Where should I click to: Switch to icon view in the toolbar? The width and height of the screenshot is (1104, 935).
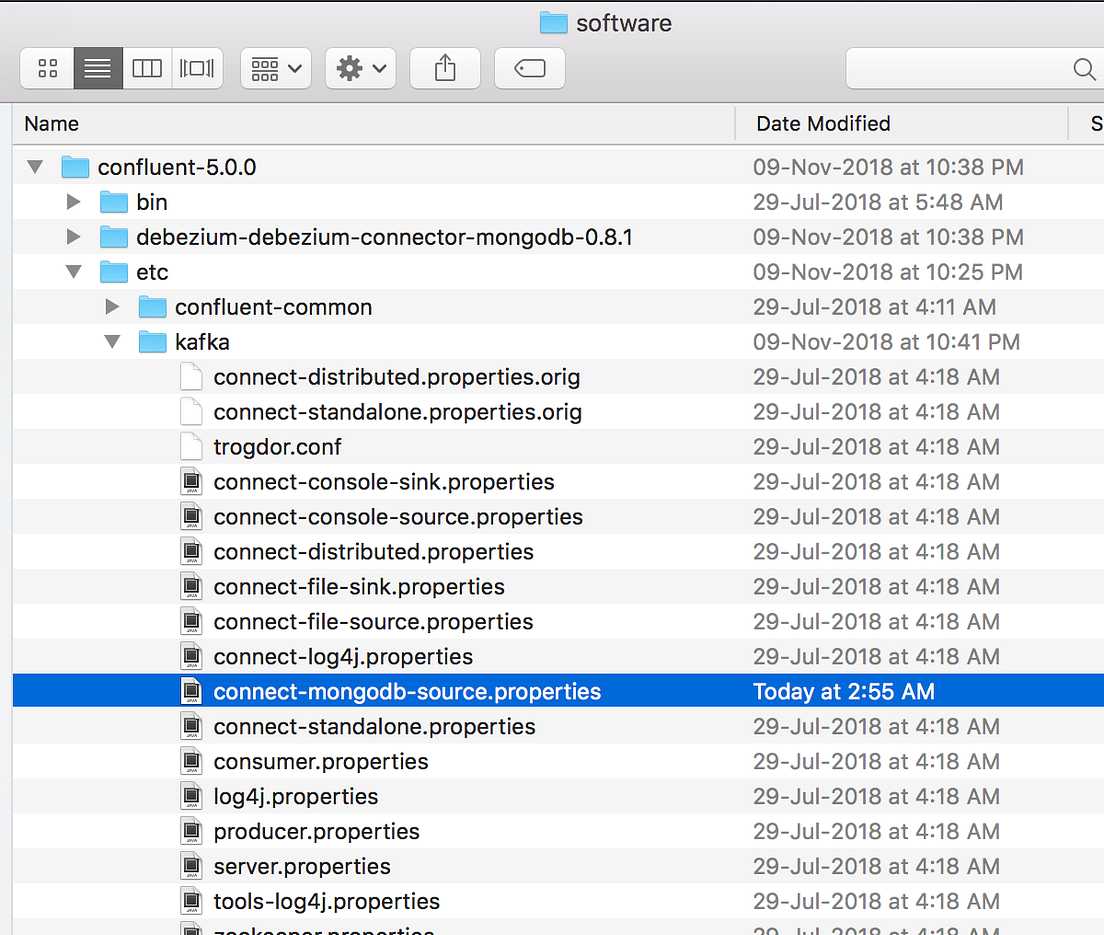click(x=46, y=68)
